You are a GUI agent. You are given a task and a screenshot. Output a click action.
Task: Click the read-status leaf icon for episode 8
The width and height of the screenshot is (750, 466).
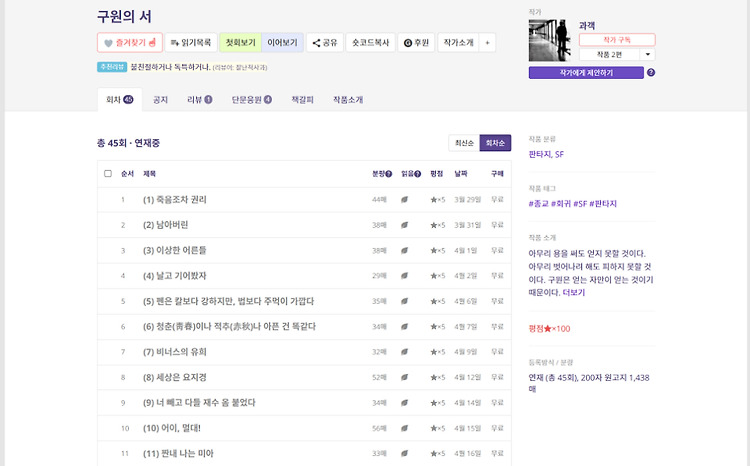(405, 377)
